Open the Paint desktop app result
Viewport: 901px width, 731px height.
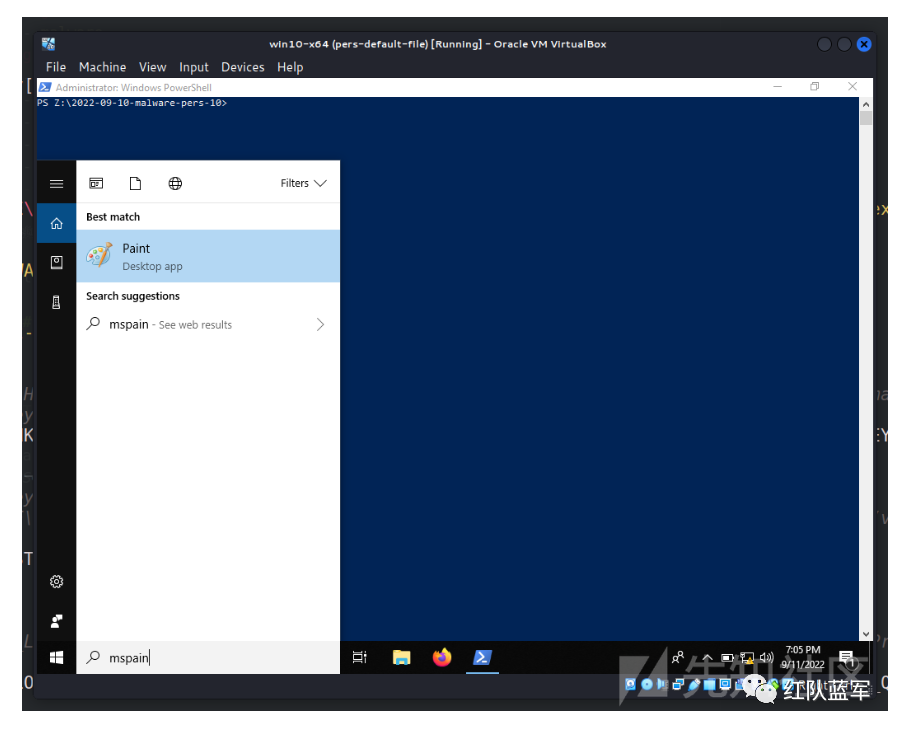click(x=208, y=256)
